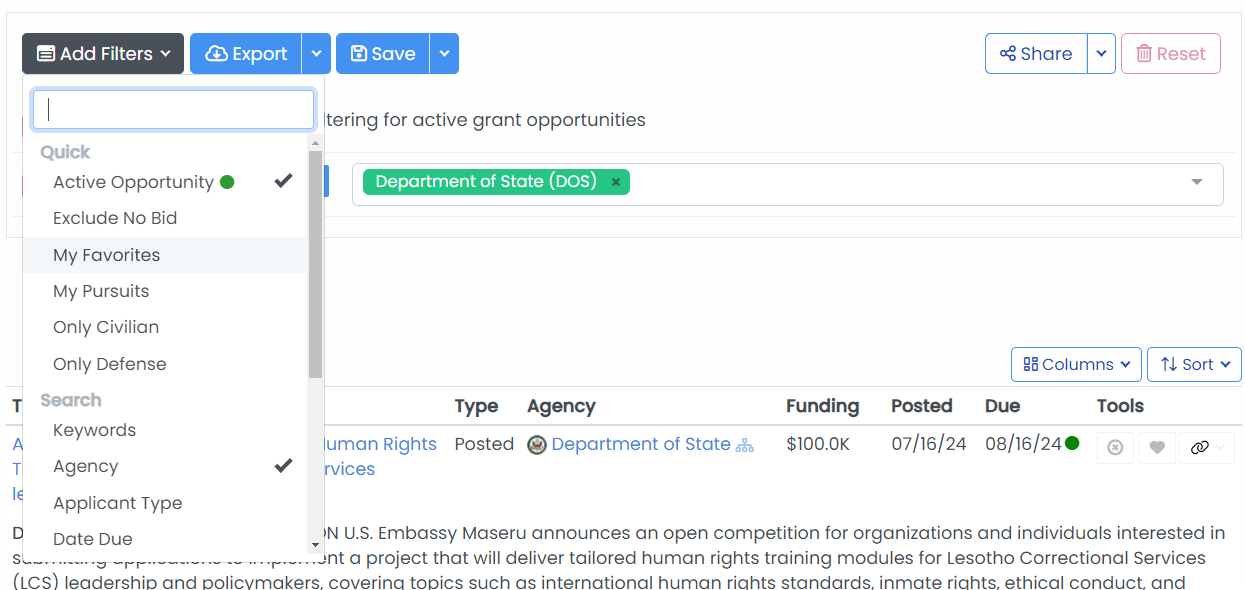The height and width of the screenshot is (590, 1245).
Task: Enable the Exclude No Bid filter
Action: click(x=115, y=218)
